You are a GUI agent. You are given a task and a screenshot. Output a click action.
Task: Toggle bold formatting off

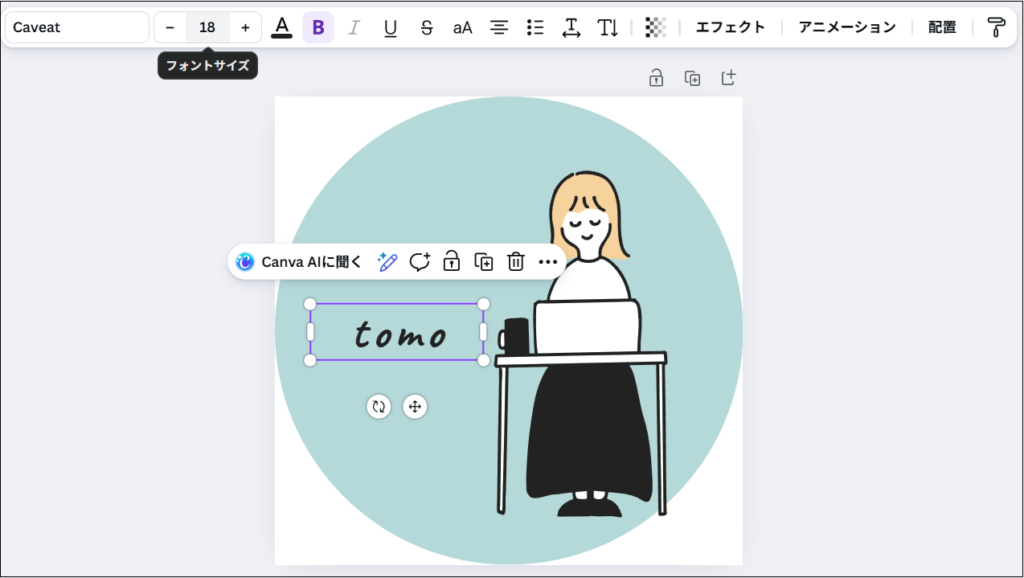tap(318, 27)
